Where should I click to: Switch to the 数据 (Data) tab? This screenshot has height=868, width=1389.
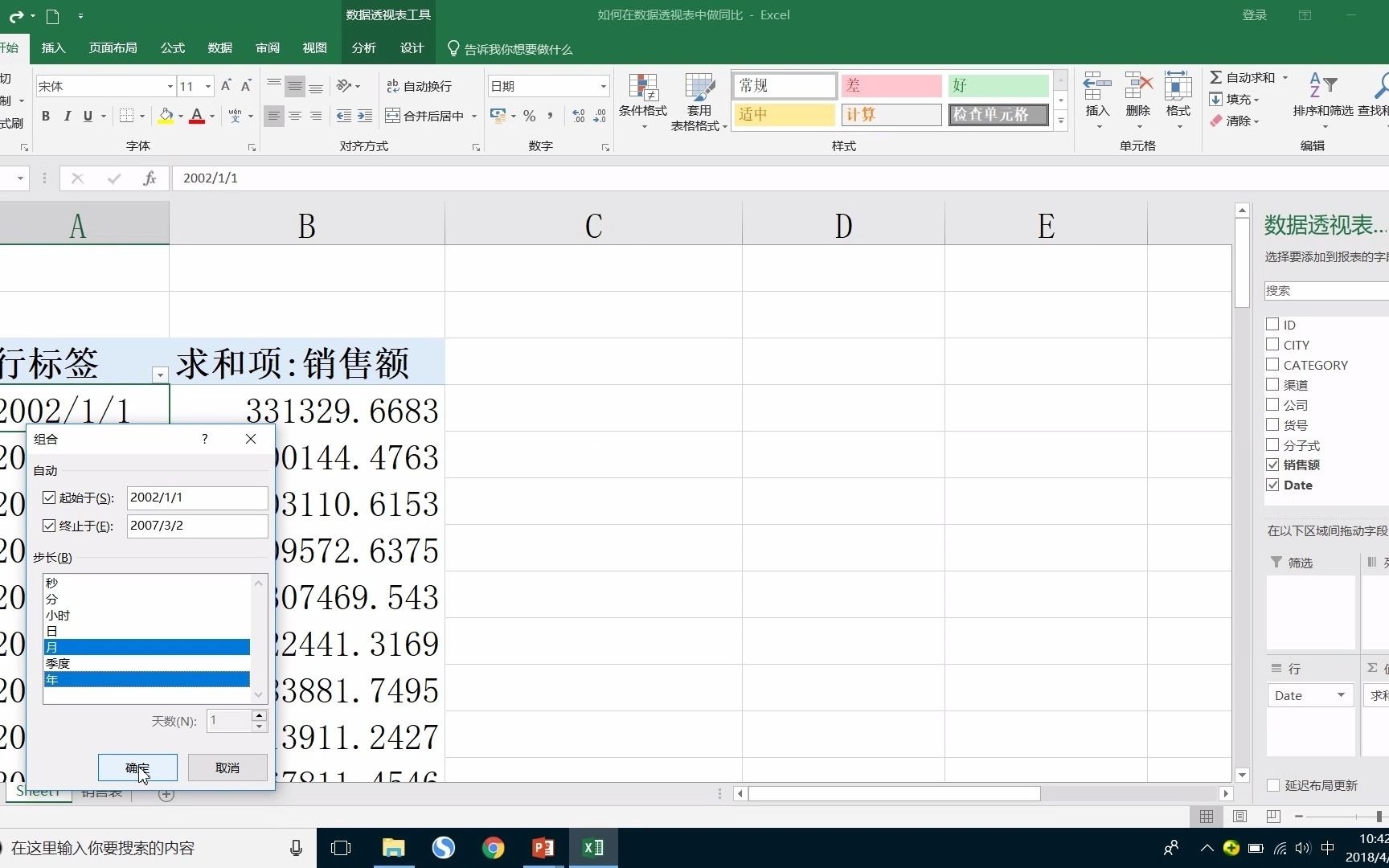(219, 48)
